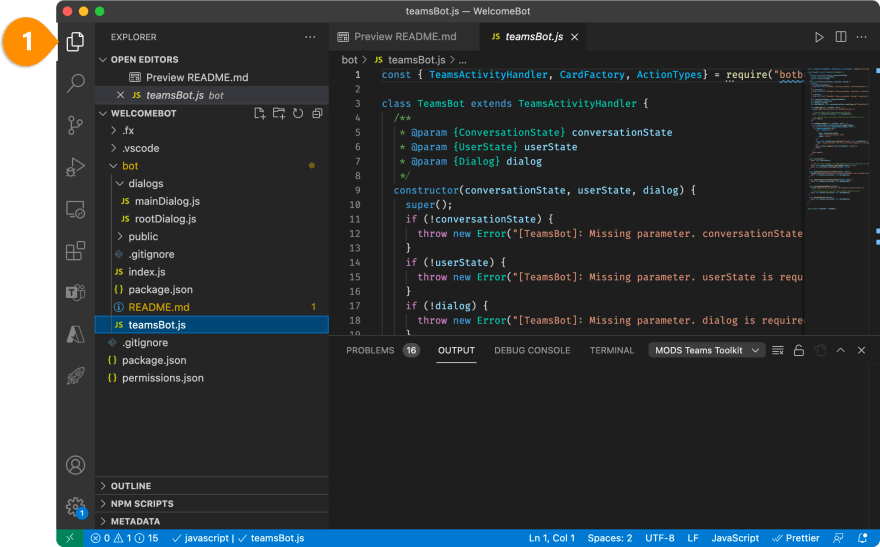Change indentation via Spaces: 2
Viewport: 880px width, 547px height.
pyautogui.click(x=610, y=538)
